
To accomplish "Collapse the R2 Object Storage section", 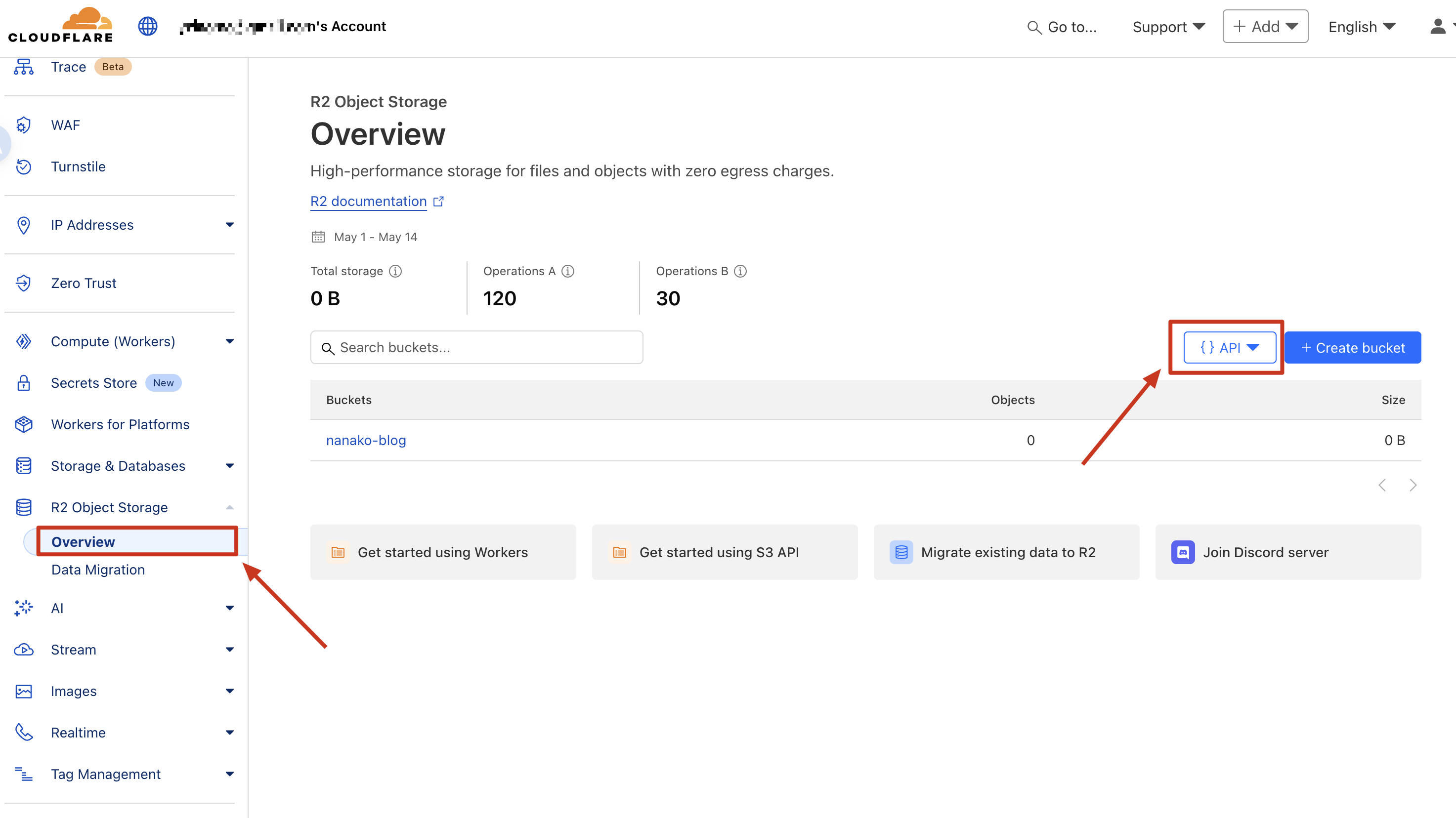I will (229, 507).
